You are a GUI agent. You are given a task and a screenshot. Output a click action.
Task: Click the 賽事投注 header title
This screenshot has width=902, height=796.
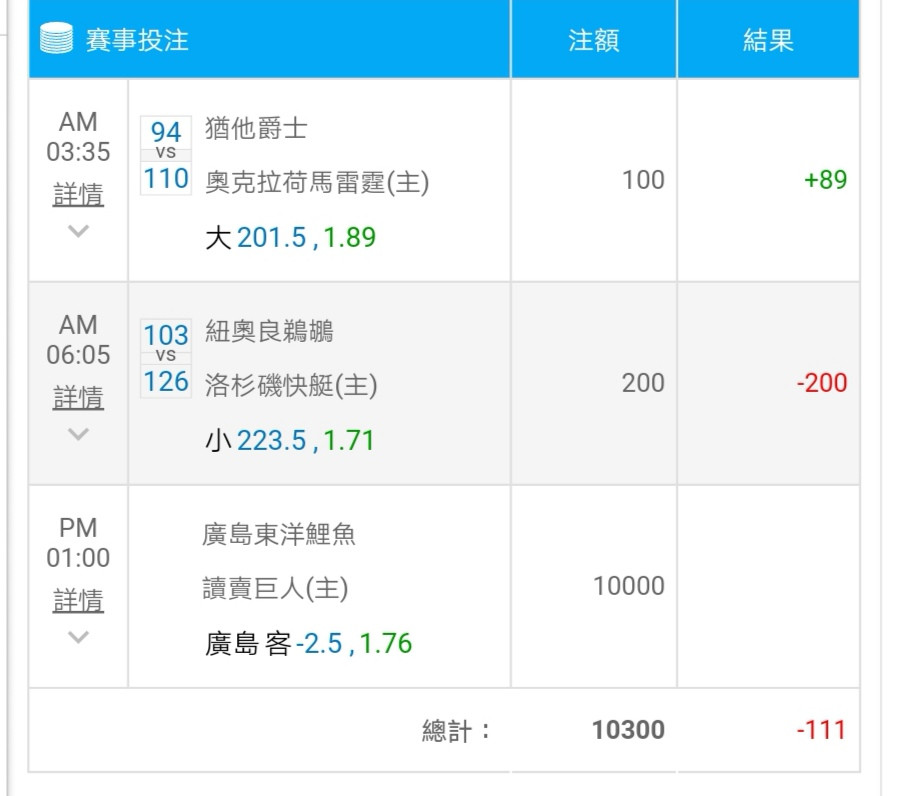coord(137,40)
